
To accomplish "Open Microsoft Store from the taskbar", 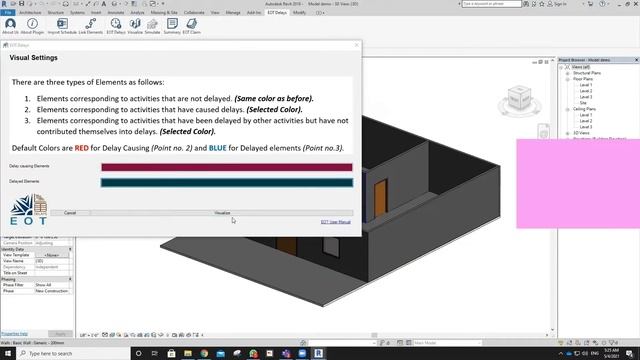I will coord(171,353).
